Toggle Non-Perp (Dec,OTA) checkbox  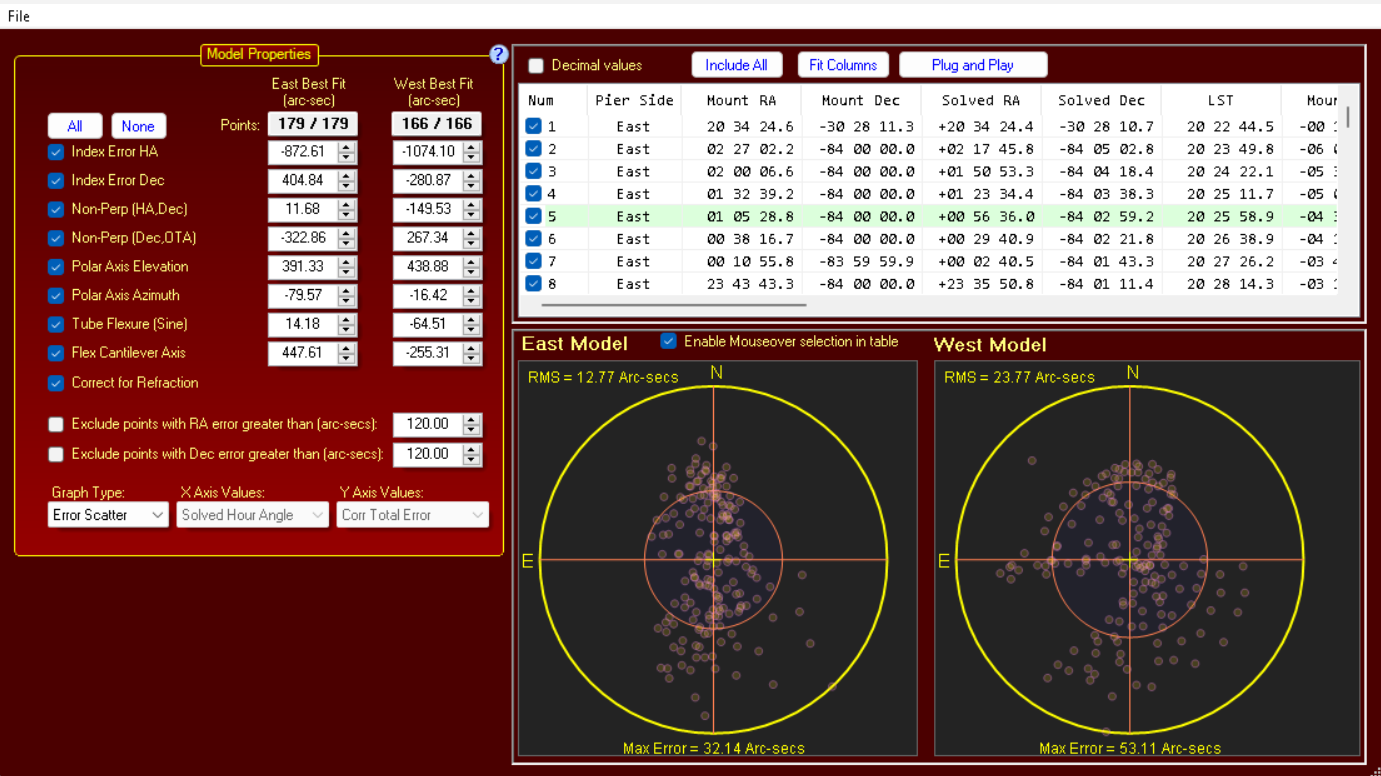[x=56, y=238]
